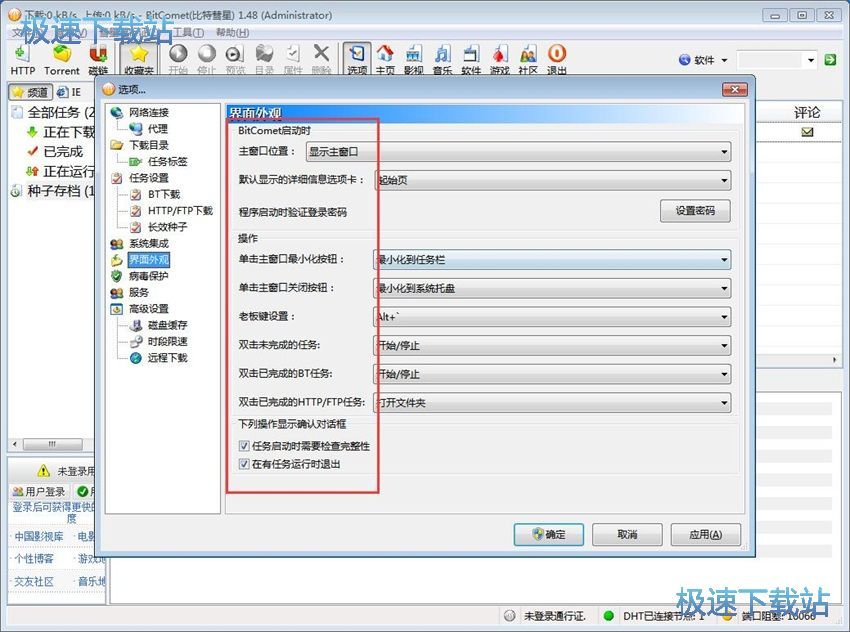Open the 双击已完成的HTTP/FTP任务 dropdown
Image resolution: width=850 pixels, height=632 pixels.
(x=552, y=403)
